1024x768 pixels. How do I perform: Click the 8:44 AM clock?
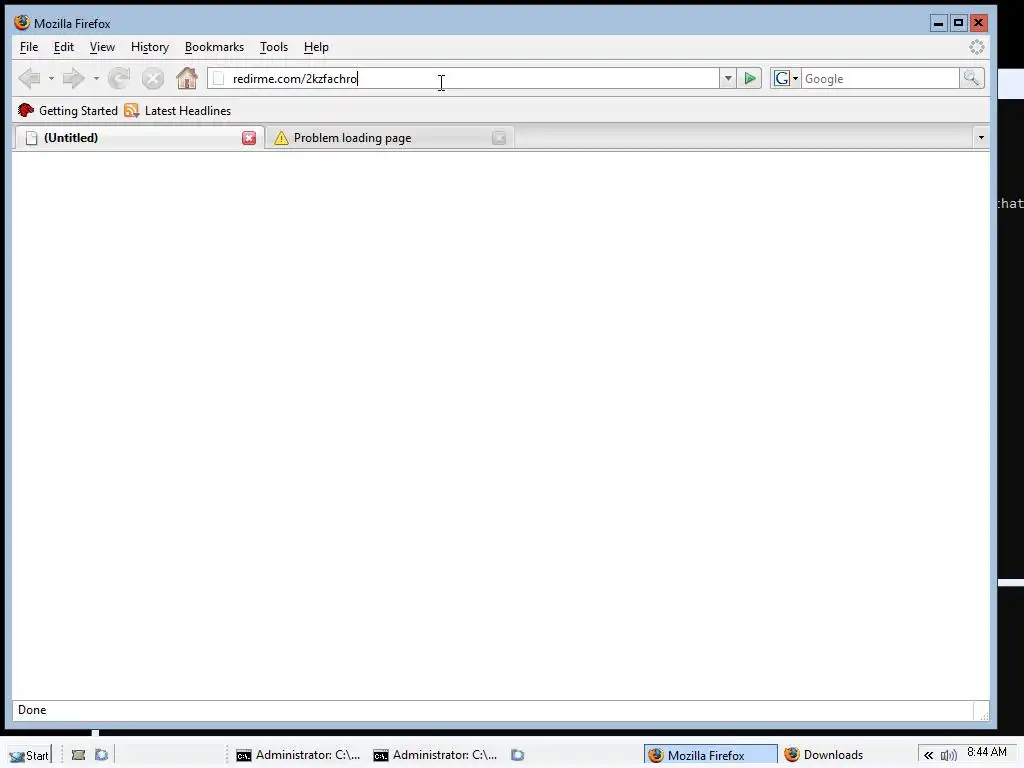click(x=987, y=752)
